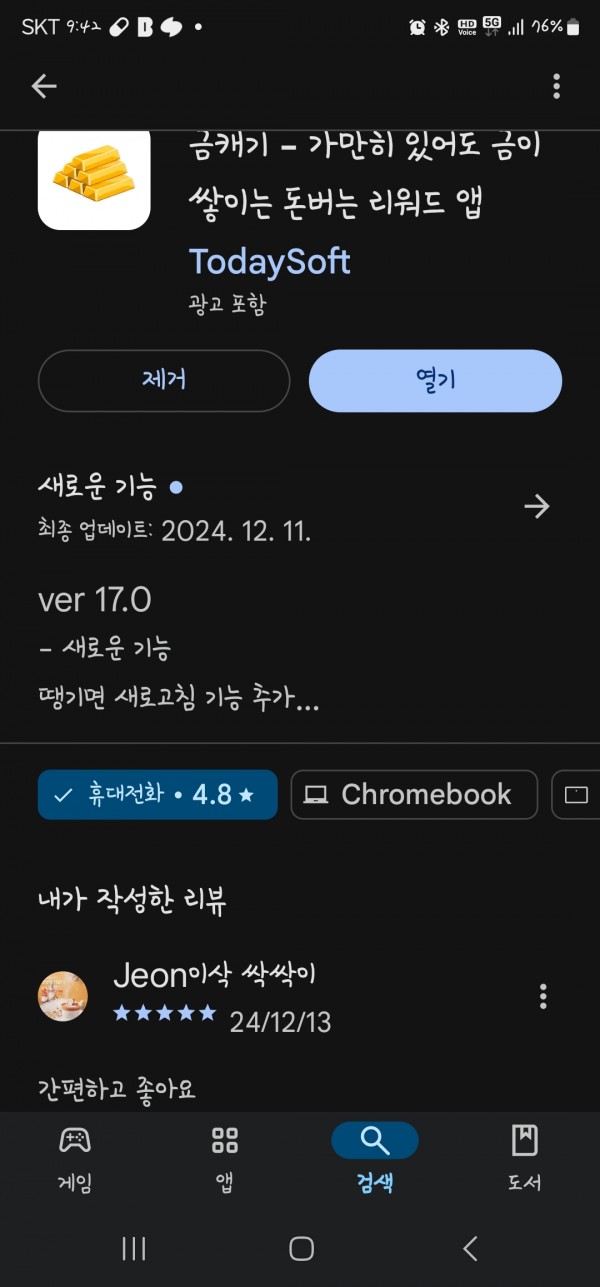Tap the five-star rating on review

point(165,1013)
